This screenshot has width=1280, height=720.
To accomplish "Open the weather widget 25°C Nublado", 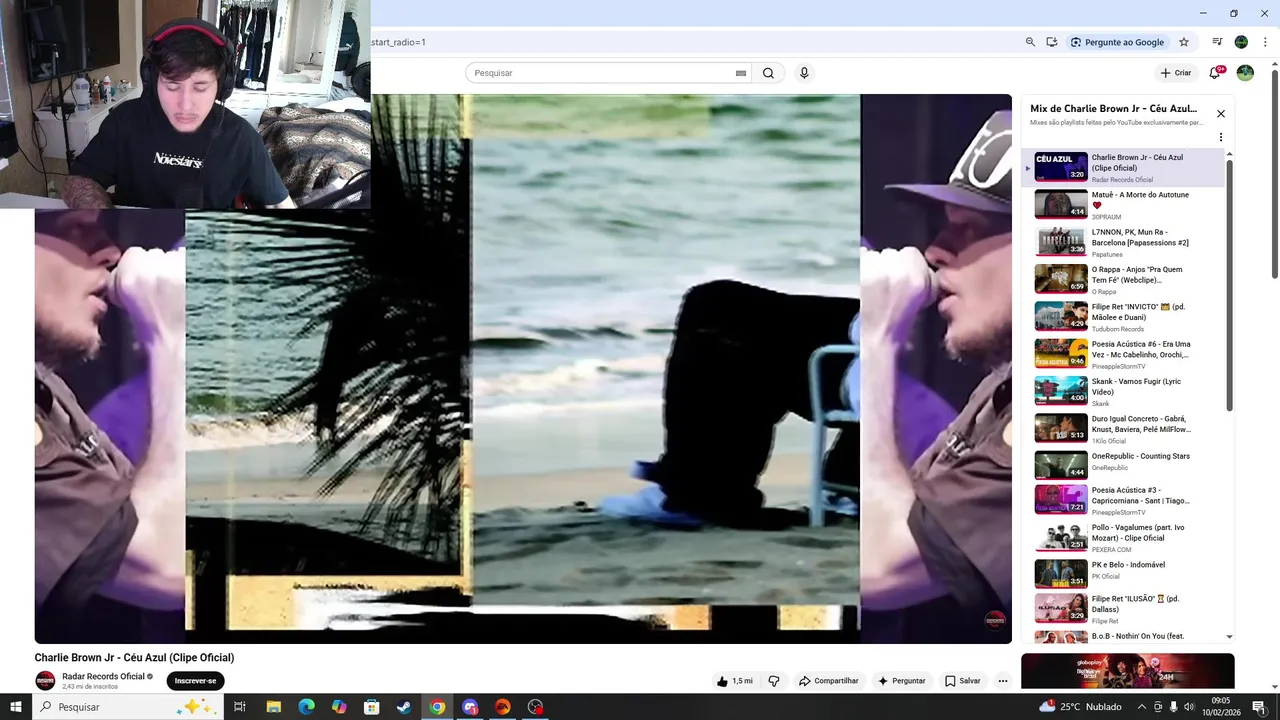I will (1079, 706).
